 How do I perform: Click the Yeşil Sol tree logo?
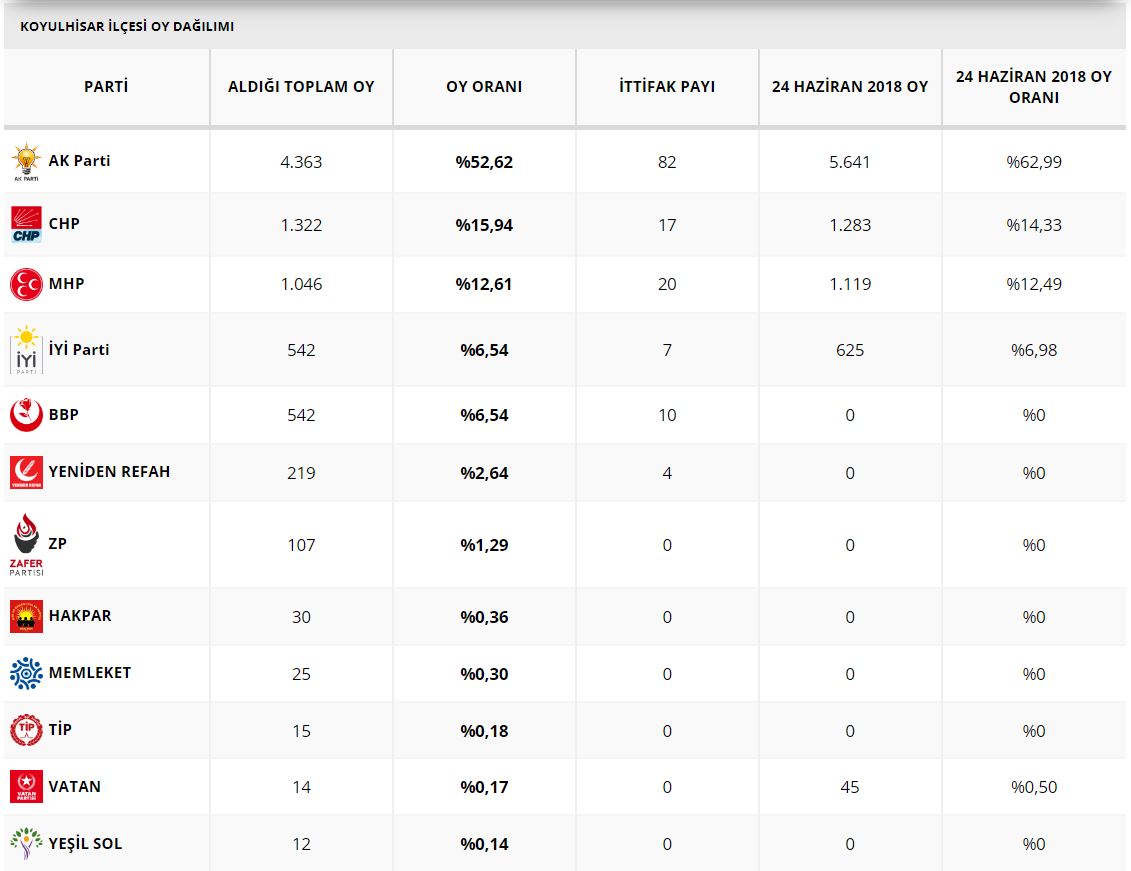[x=26, y=844]
